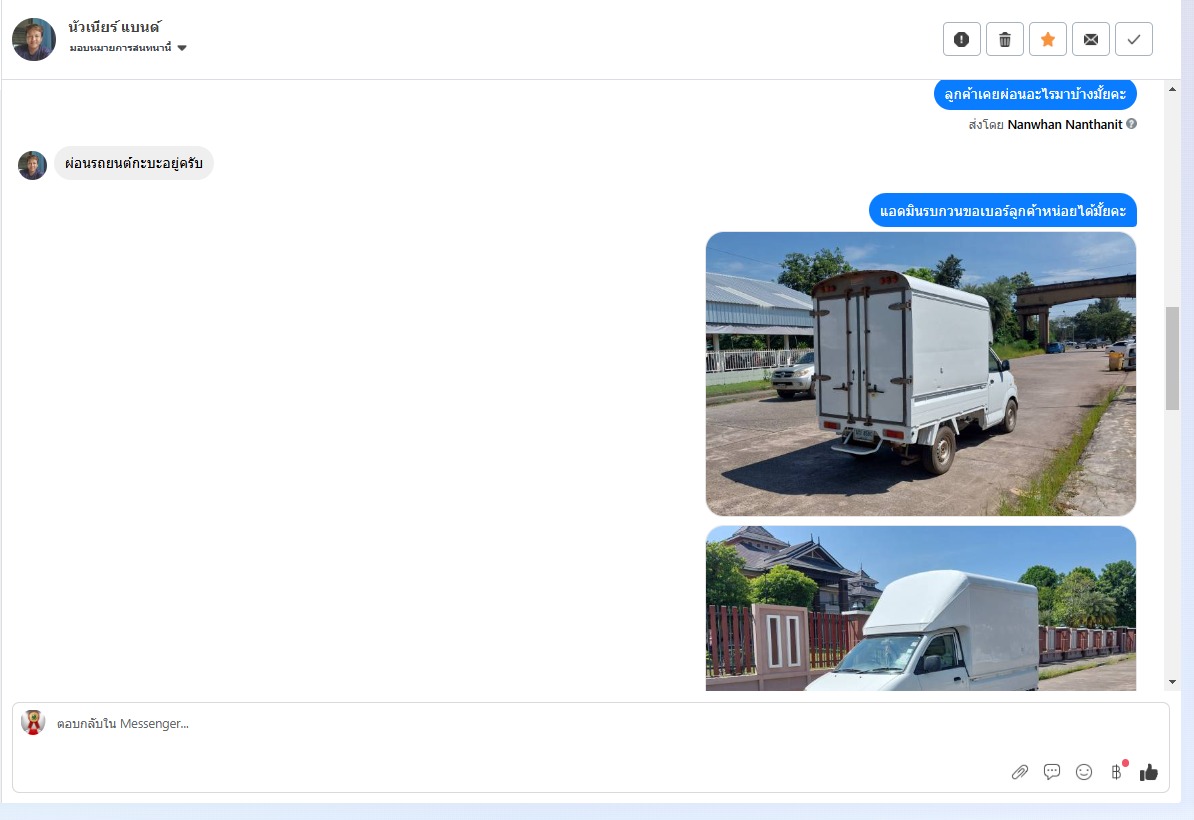Open the emoji picker

point(1084,772)
